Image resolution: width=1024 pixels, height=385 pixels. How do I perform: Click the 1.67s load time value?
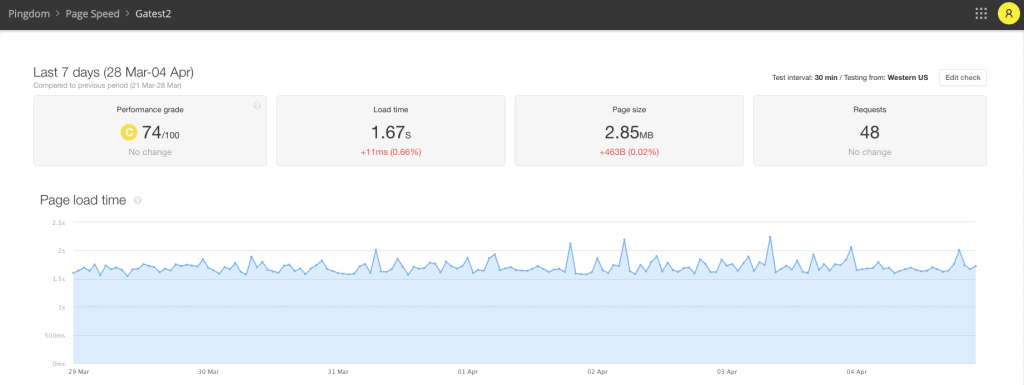391,133
